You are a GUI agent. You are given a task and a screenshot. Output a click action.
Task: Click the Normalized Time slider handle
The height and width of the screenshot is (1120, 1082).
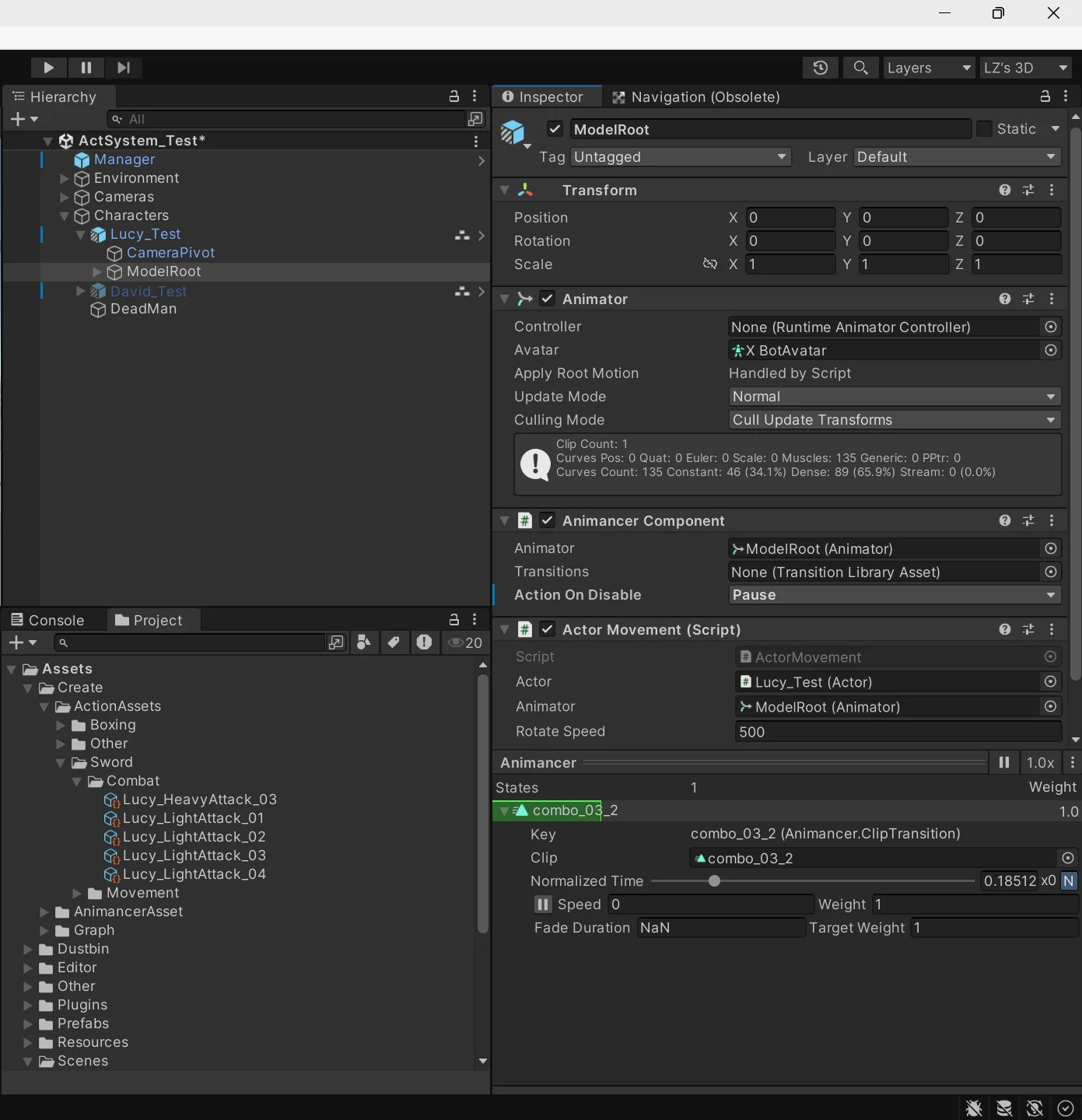[714, 881]
